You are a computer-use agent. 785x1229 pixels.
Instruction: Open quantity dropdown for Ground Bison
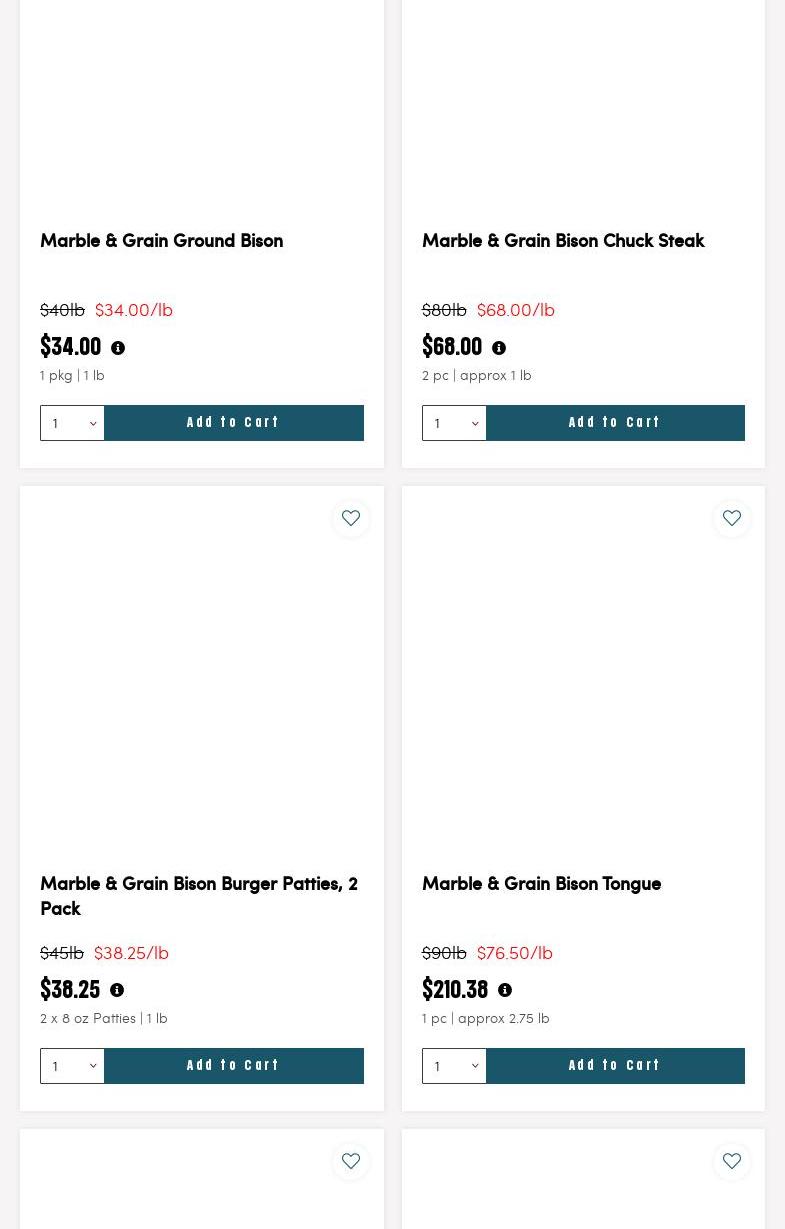tap(72, 423)
